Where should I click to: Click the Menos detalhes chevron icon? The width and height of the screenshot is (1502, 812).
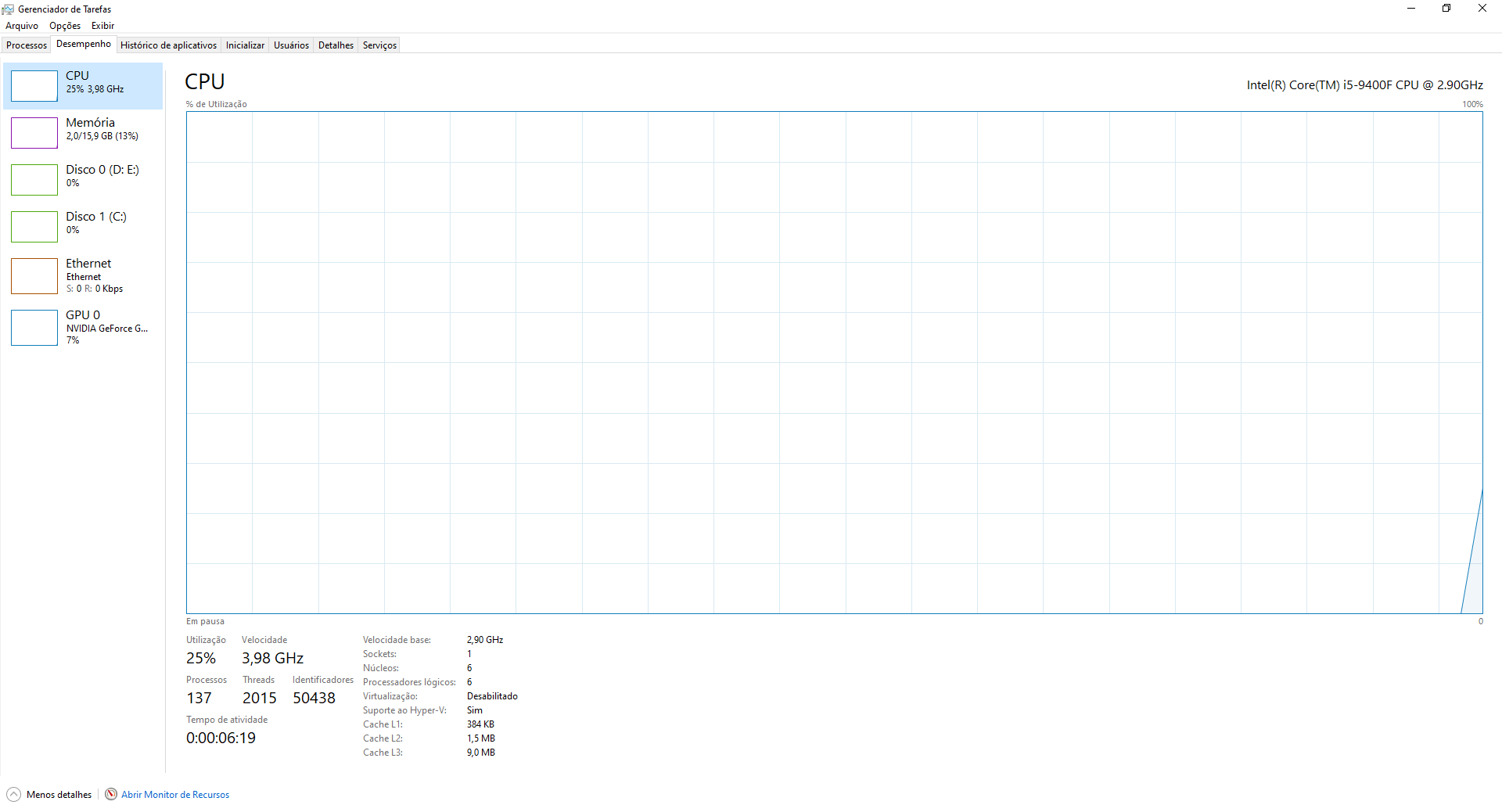click(13, 794)
